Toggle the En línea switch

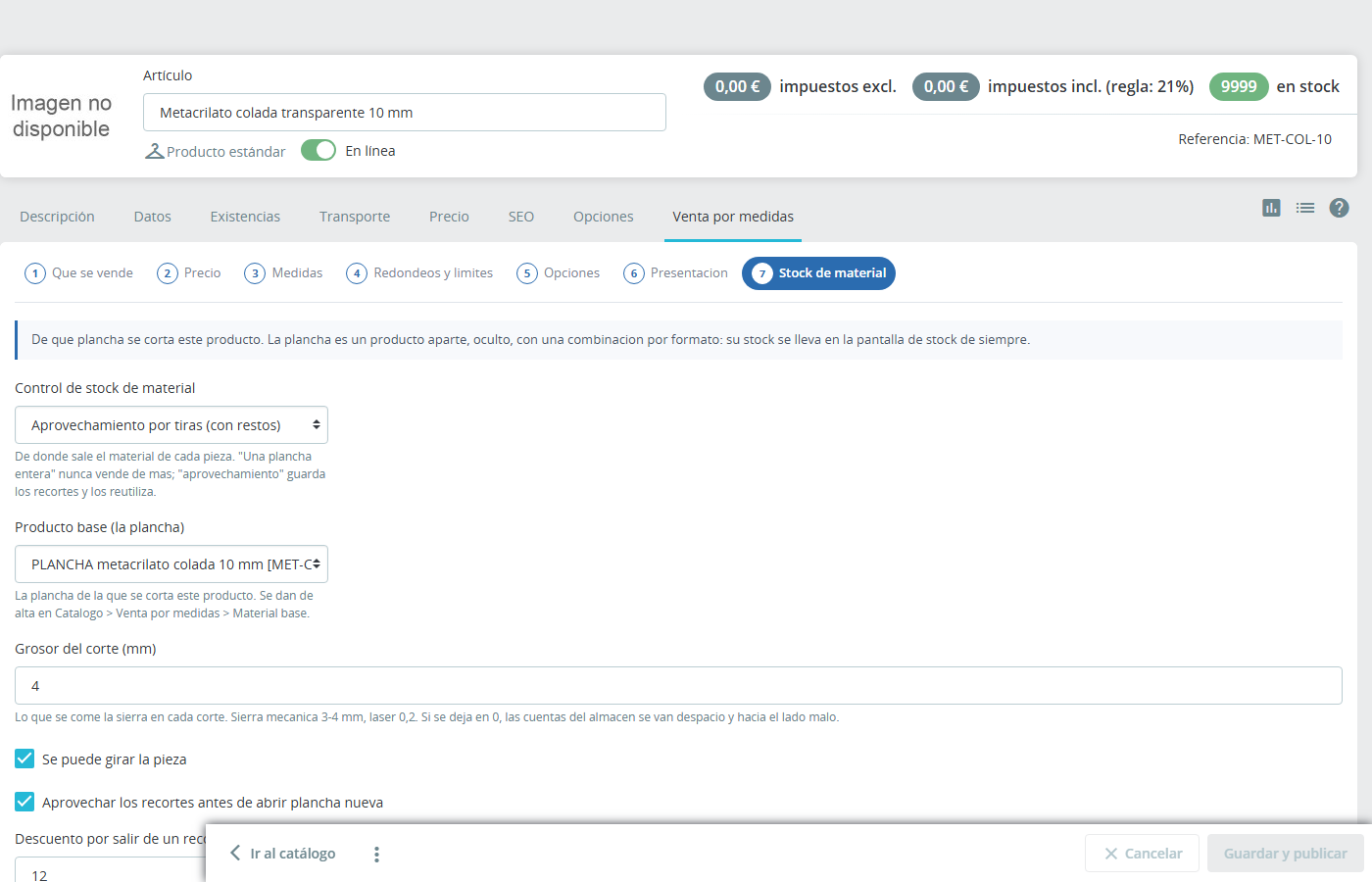coord(318,150)
